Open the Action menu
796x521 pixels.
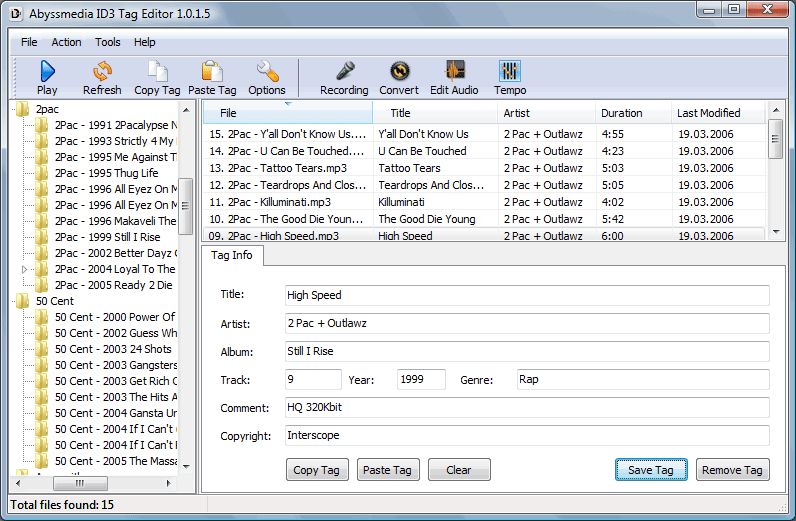[x=66, y=42]
